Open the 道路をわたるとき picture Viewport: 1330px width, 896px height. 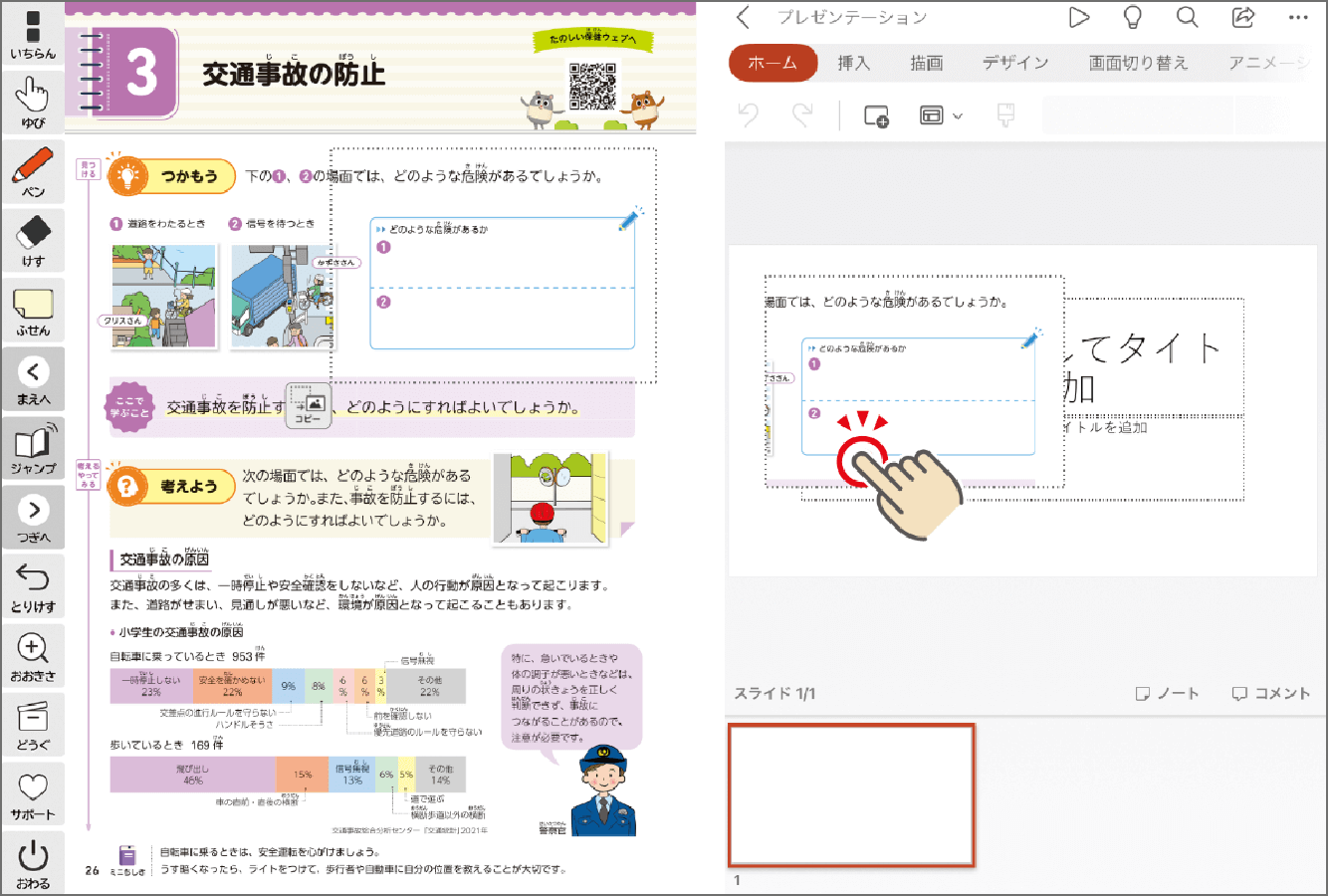pyautogui.click(x=164, y=296)
